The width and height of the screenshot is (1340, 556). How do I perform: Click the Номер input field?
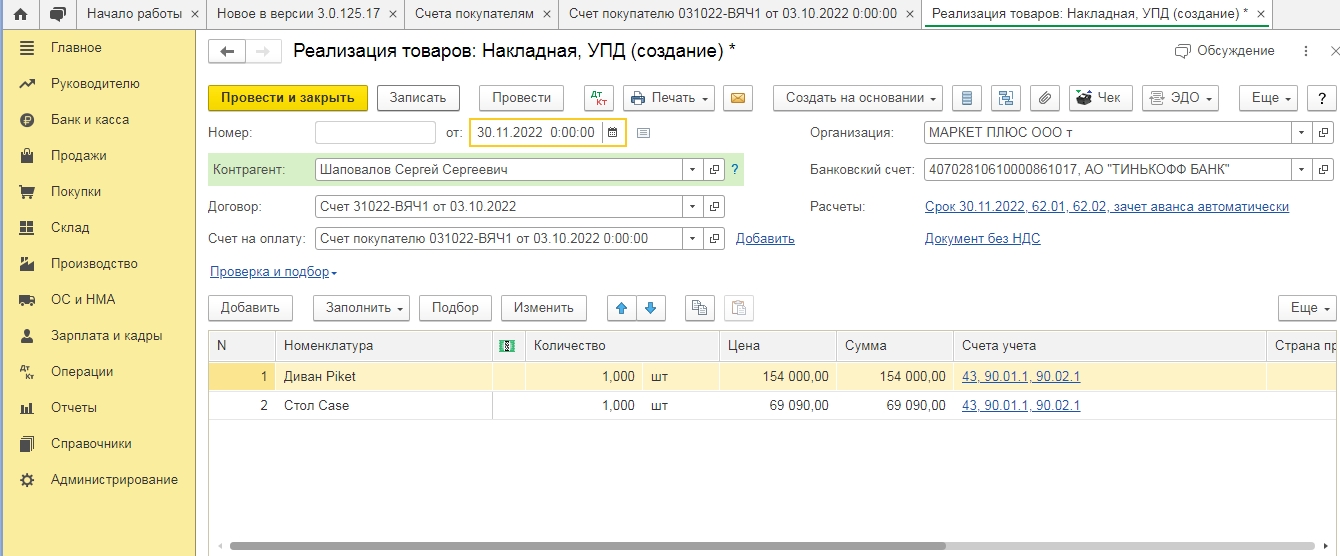coord(375,132)
